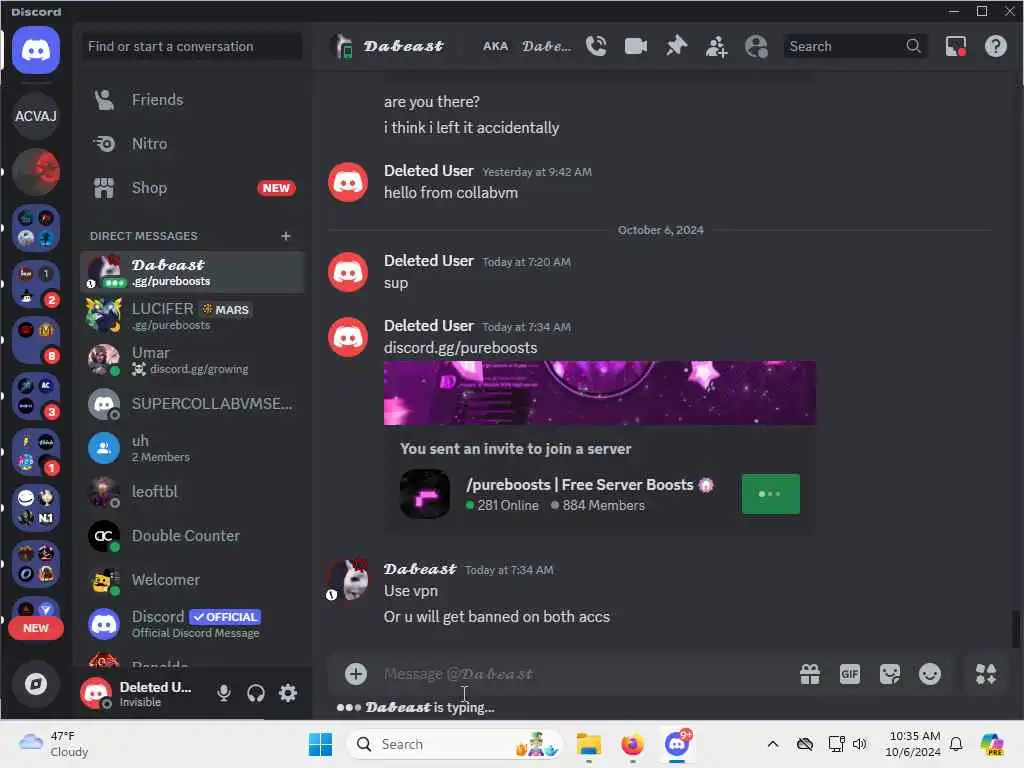
Task: Toggle microphone mute
Action: [x=223, y=693]
